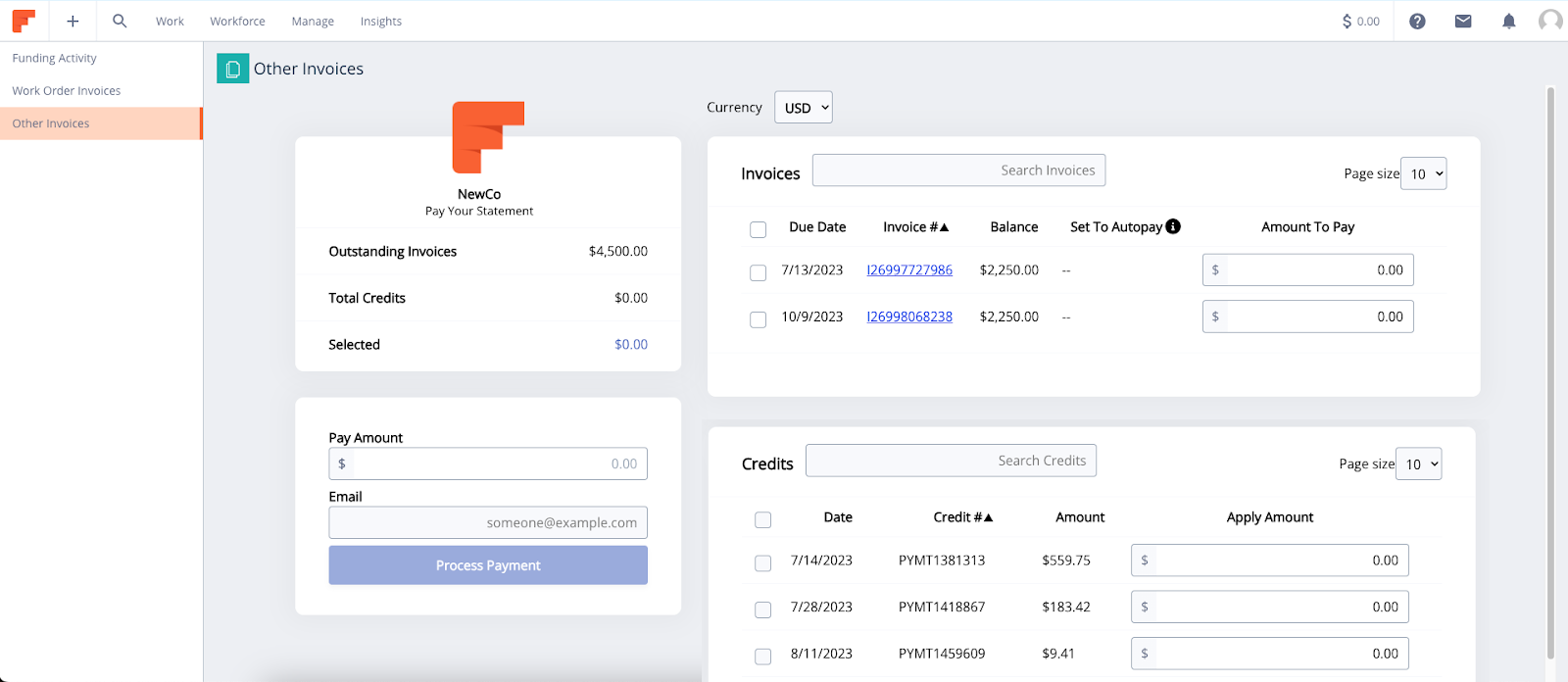Viewport: 1568px width, 682px height.
Task: Open invoice link I26998068238
Action: 909,317
